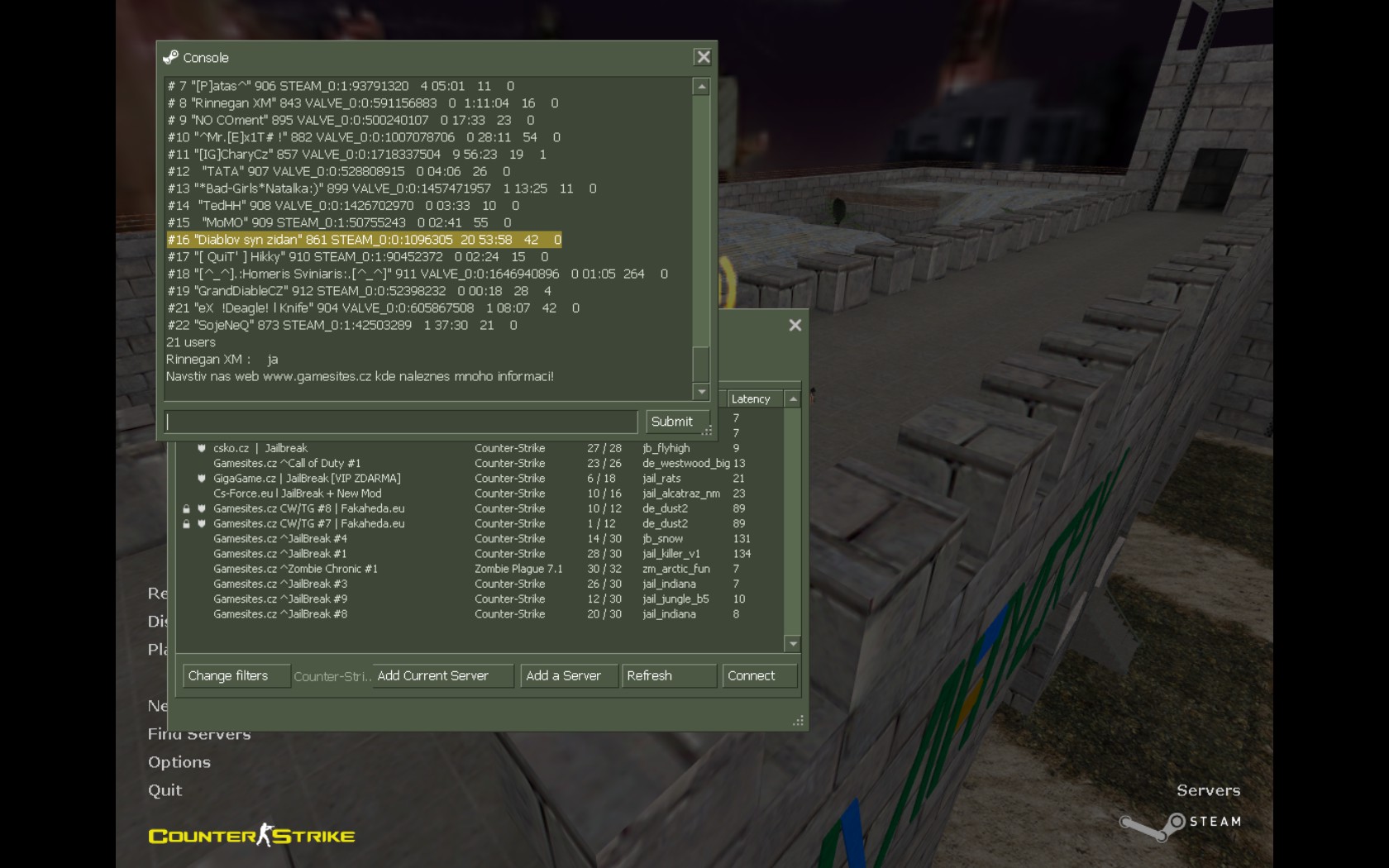This screenshot has width=1389, height=868.
Task: Select Gamesites.cz ^JailBreak #3 server
Action: tap(480, 584)
